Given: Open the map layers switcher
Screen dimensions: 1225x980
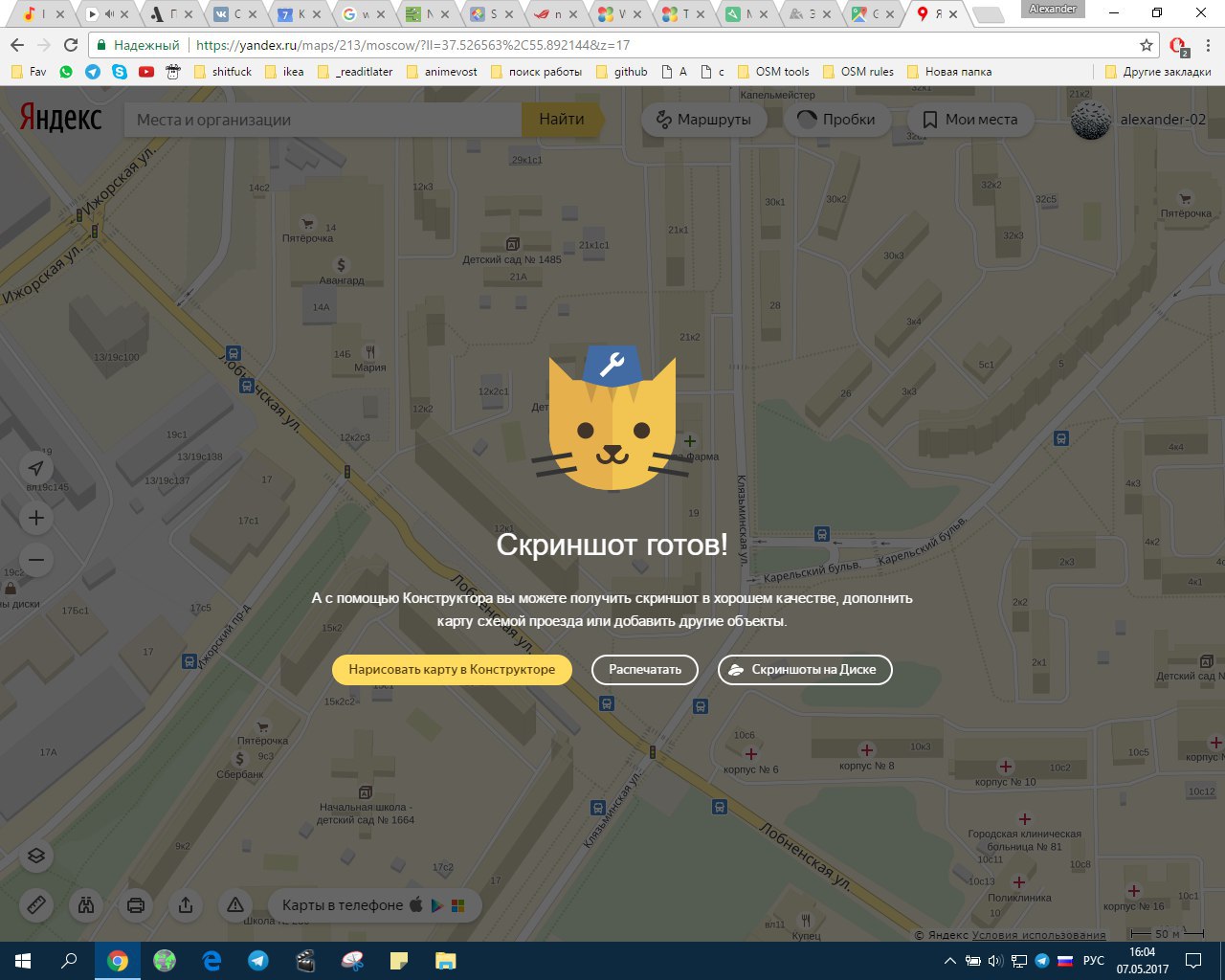Looking at the screenshot, I should point(36,856).
